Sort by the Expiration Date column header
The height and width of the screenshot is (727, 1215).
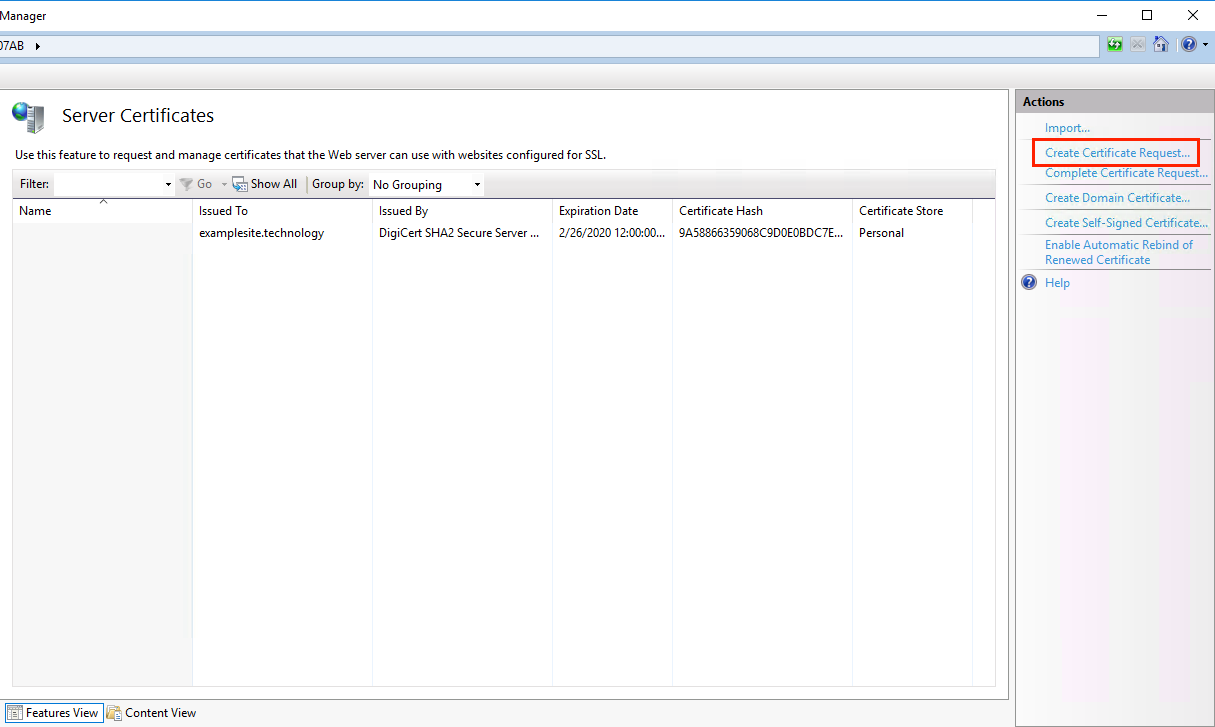pyautogui.click(x=598, y=211)
